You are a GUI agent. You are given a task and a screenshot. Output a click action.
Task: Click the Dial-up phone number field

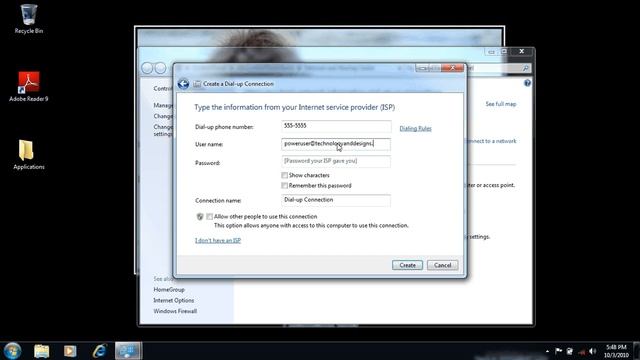click(x=336, y=126)
